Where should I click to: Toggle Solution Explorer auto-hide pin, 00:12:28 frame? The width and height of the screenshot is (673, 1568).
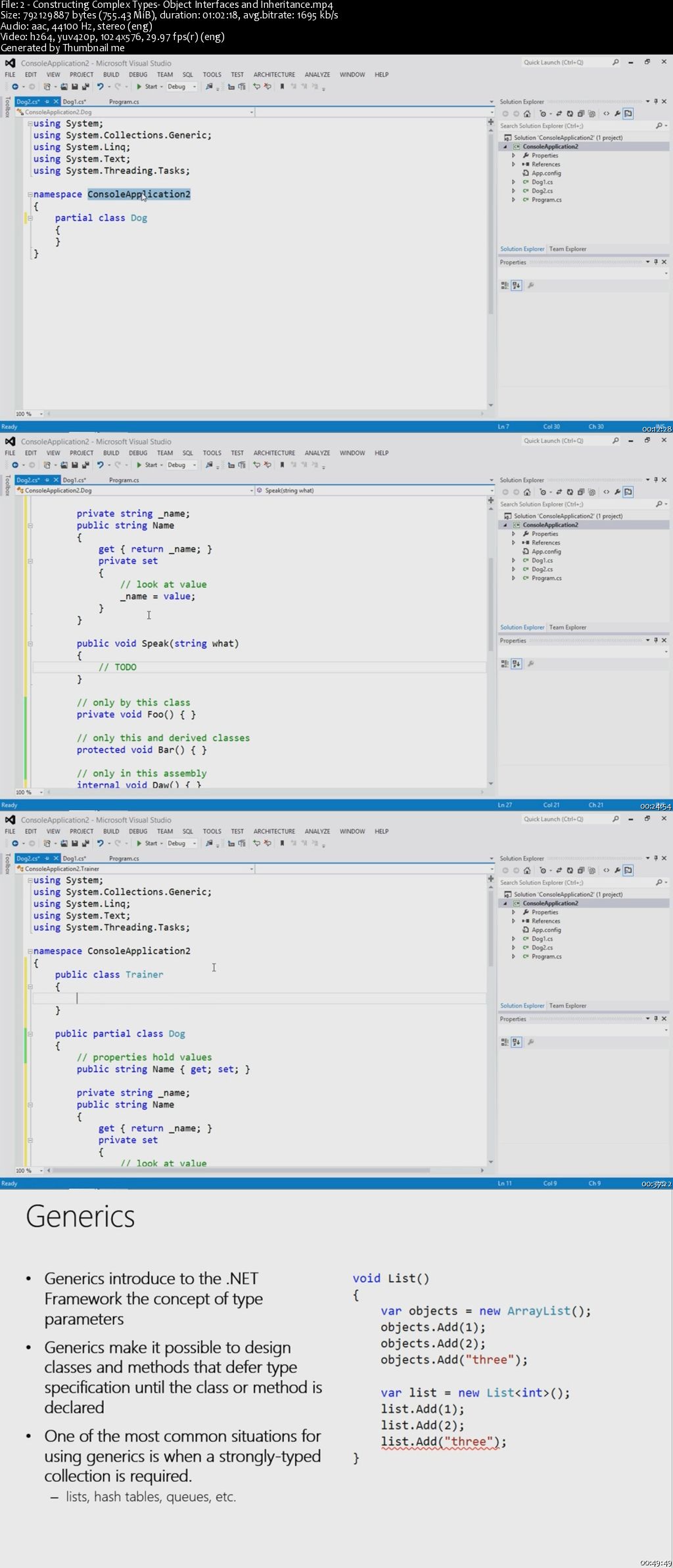point(655,102)
